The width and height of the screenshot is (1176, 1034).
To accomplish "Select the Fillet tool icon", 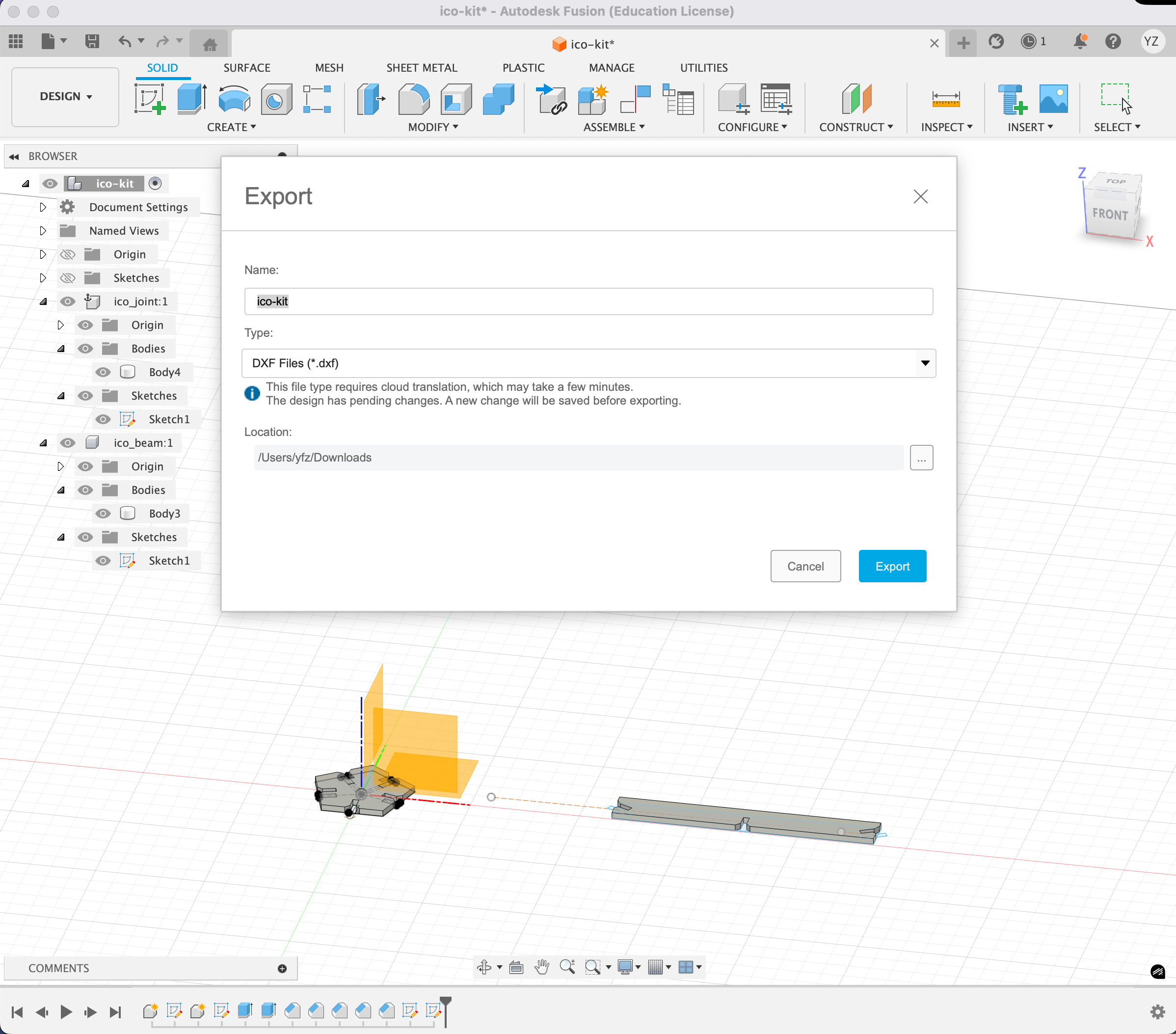I will click(414, 99).
